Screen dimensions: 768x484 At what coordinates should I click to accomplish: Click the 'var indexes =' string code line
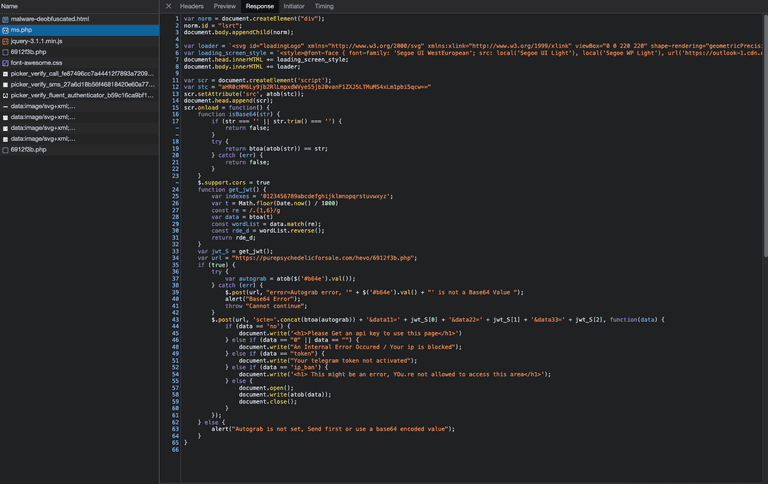(302, 196)
